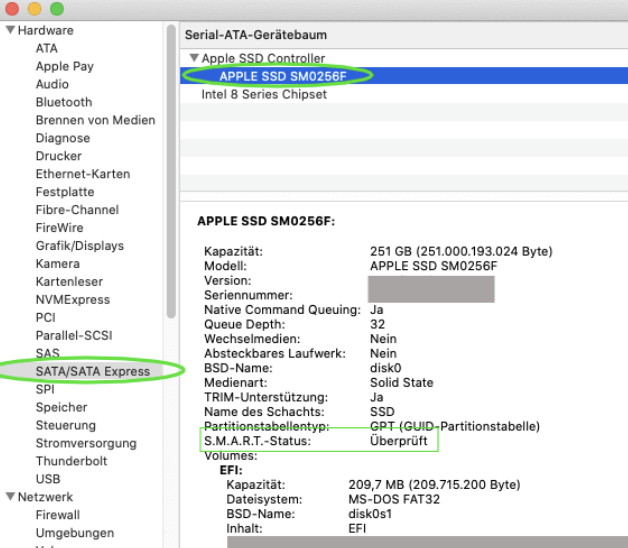The width and height of the screenshot is (628, 548).
Task: Collapse the Hardware section triangle
Action: 10,30
